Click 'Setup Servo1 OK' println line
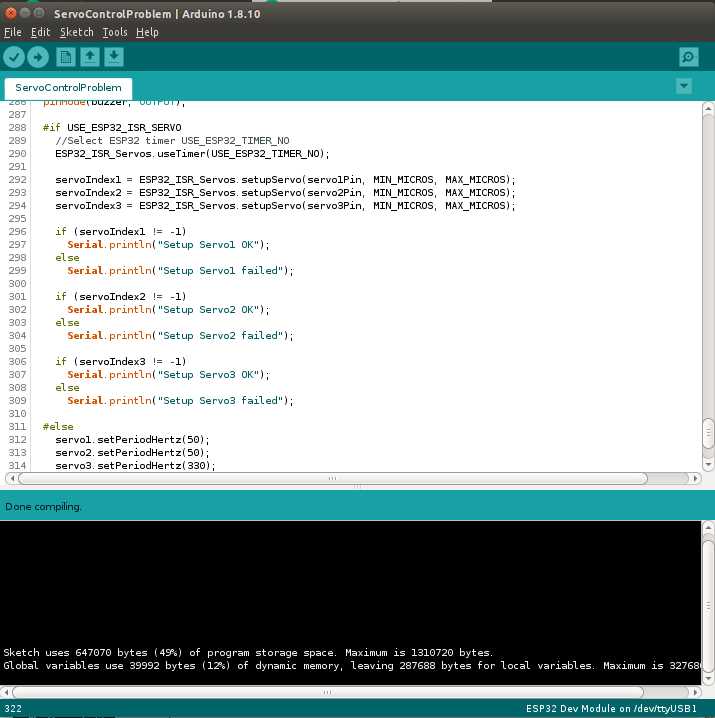The height and width of the screenshot is (718, 715). click(x=169, y=245)
